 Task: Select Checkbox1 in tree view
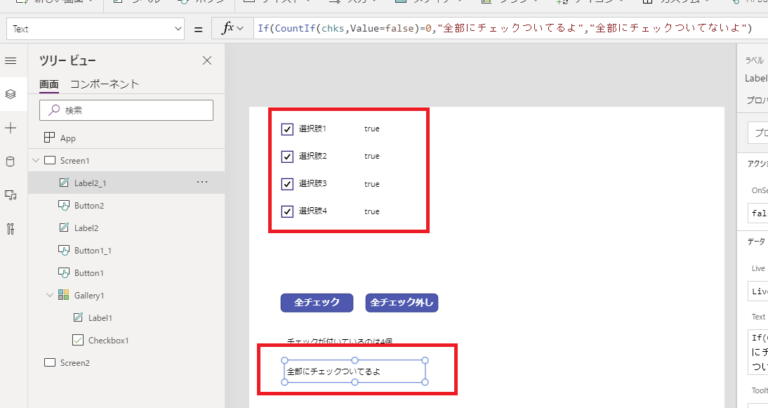point(126,340)
